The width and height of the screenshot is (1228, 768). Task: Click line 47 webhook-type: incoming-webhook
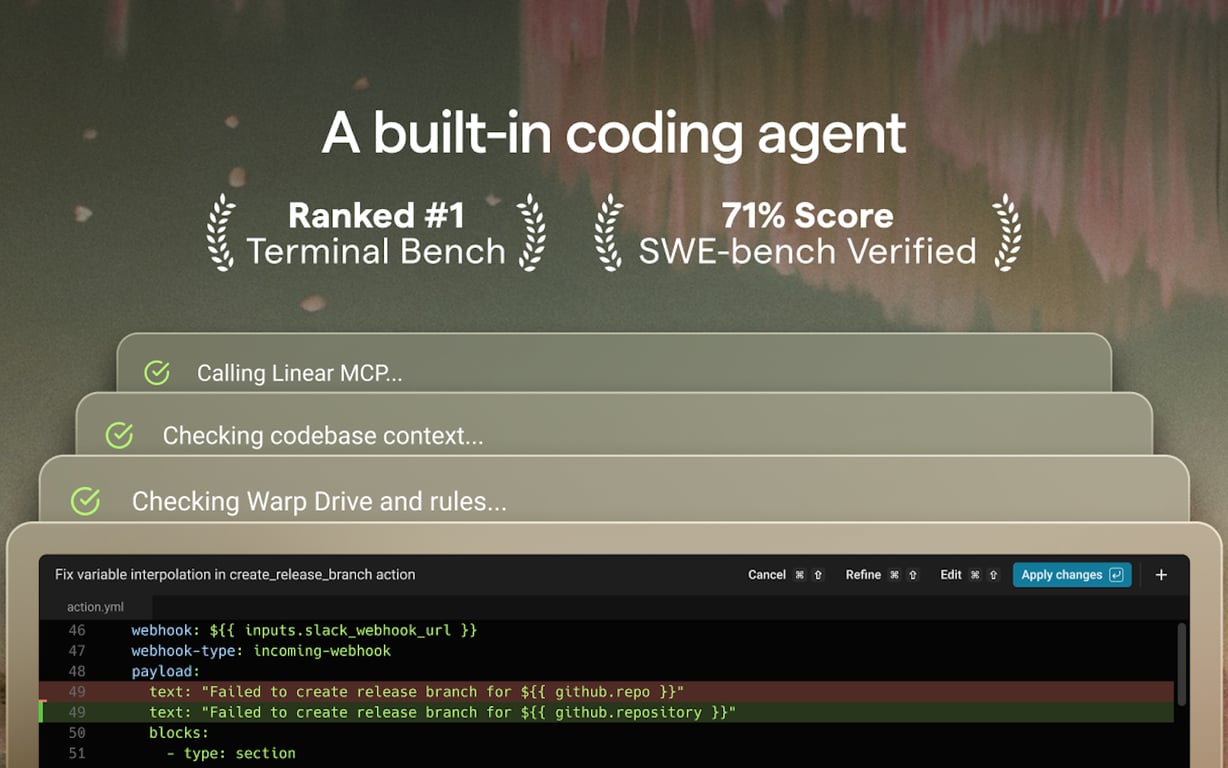pyautogui.click(x=261, y=651)
